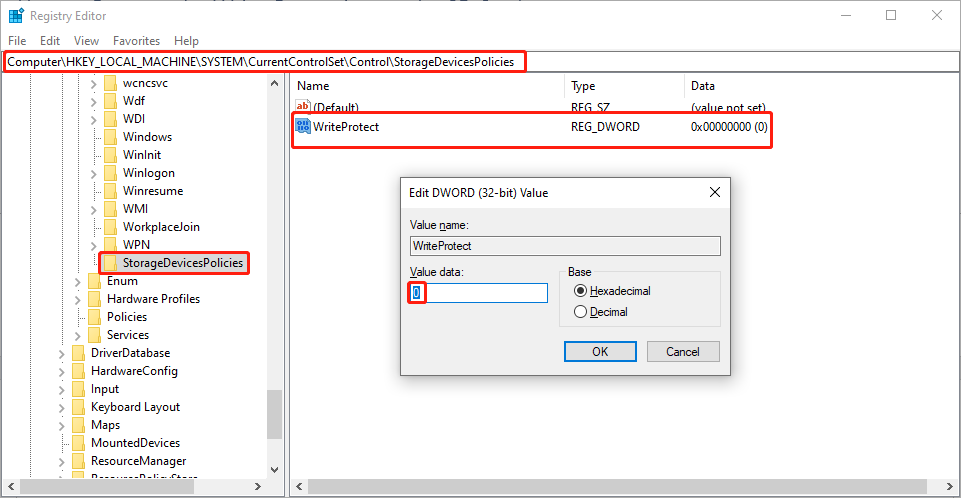961x498 pixels.
Task: Select the WriteProtect DWORD value icon
Action: (x=303, y=126)
